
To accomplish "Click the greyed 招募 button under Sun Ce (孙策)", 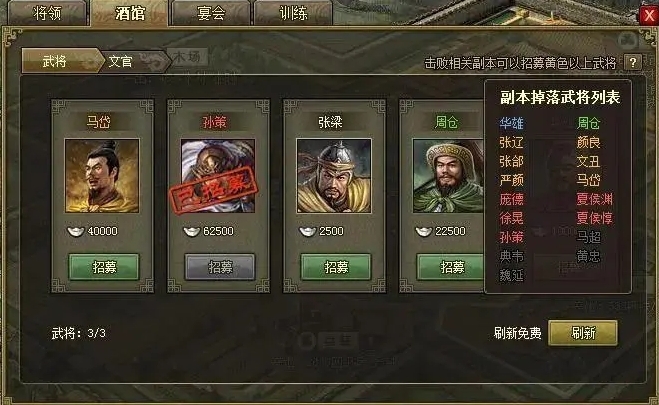I will (220, 267).
